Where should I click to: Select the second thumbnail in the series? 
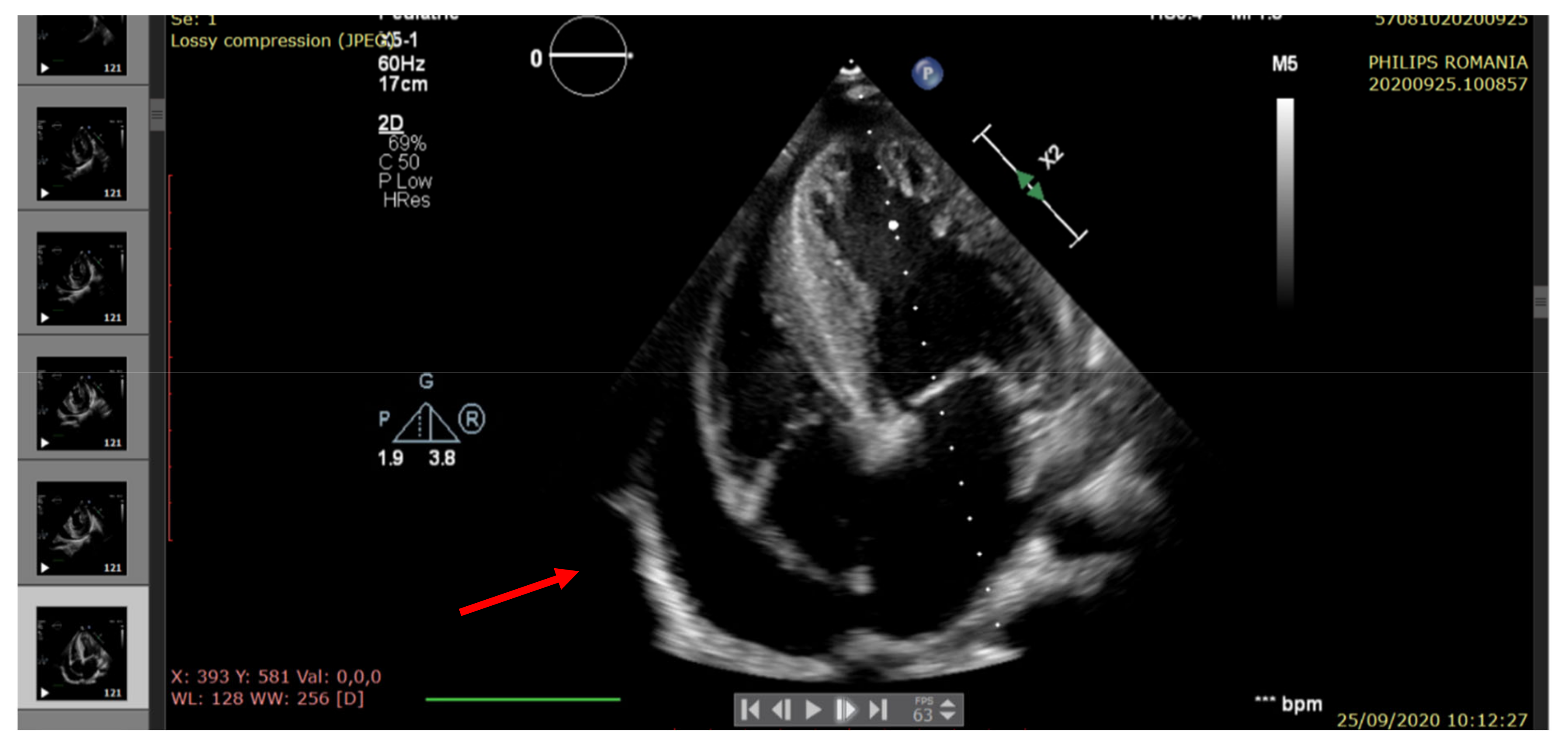click(82, 153)
